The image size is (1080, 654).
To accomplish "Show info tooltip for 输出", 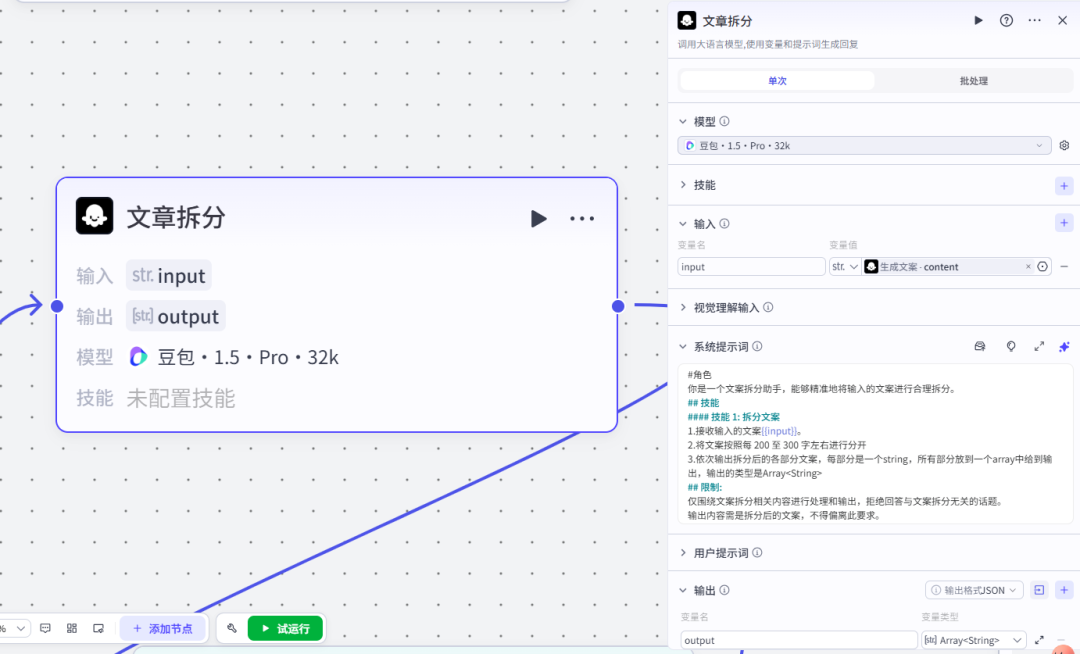I will (x=725, y=590).
